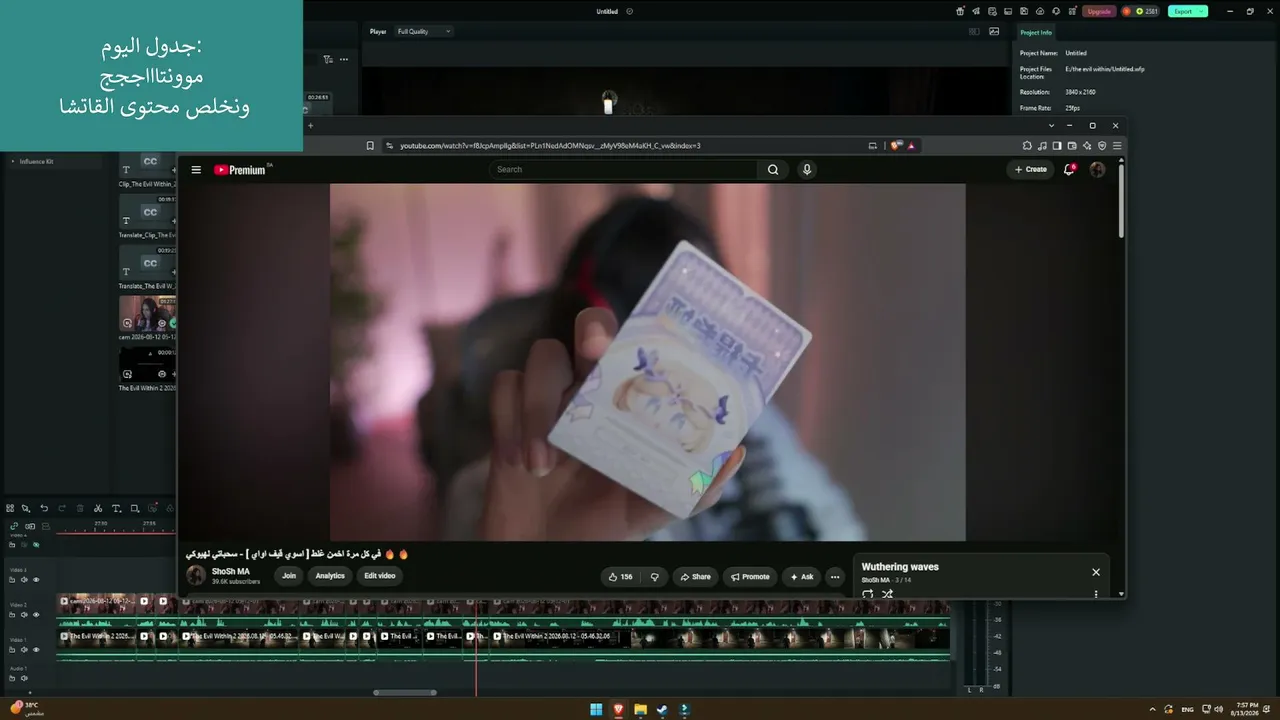Delete selected clip with the trash icon
The image size is (1280, 720).
click(80, 509)
